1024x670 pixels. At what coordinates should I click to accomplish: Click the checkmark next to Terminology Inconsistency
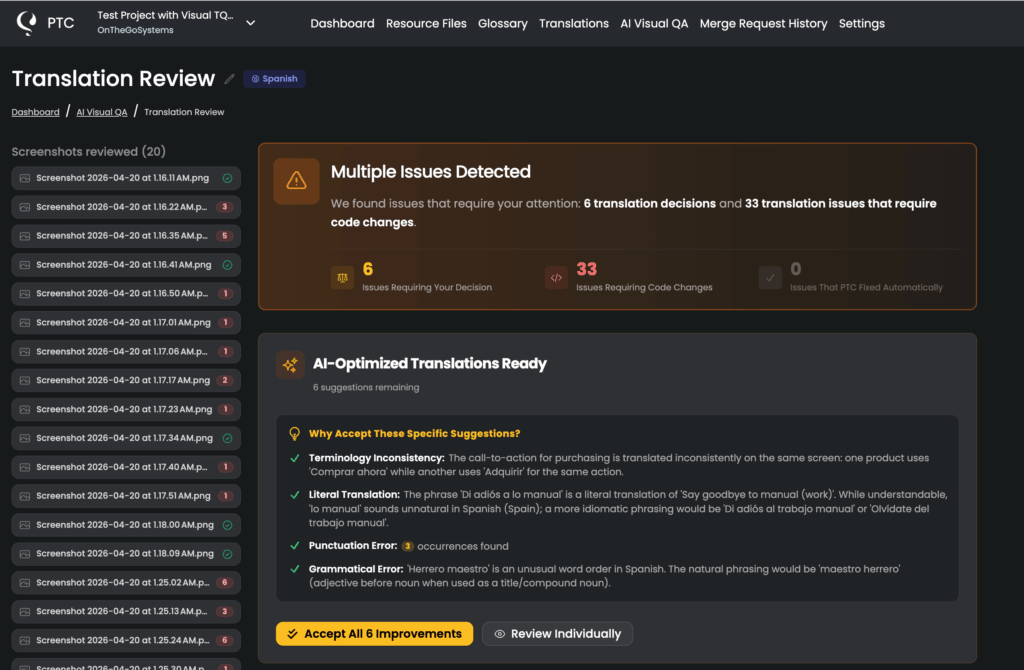295,458
